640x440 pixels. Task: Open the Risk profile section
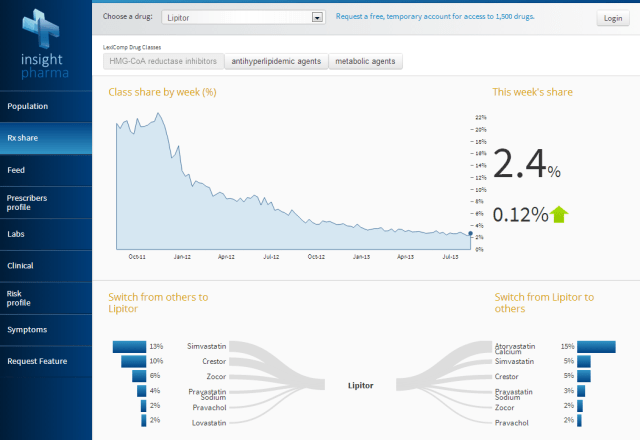pyautogui.click(x=46, y=298)
